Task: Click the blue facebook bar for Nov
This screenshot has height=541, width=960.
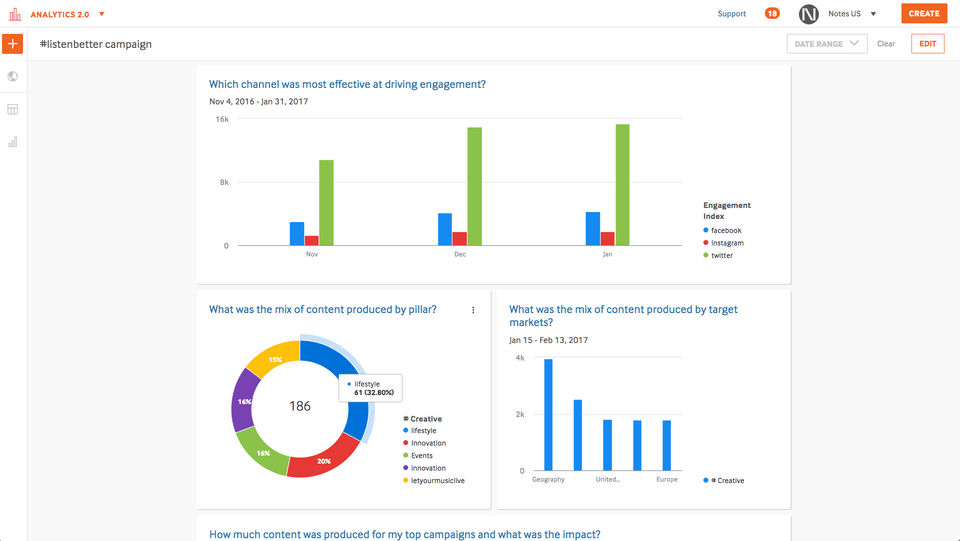Action: coord(297,234)
